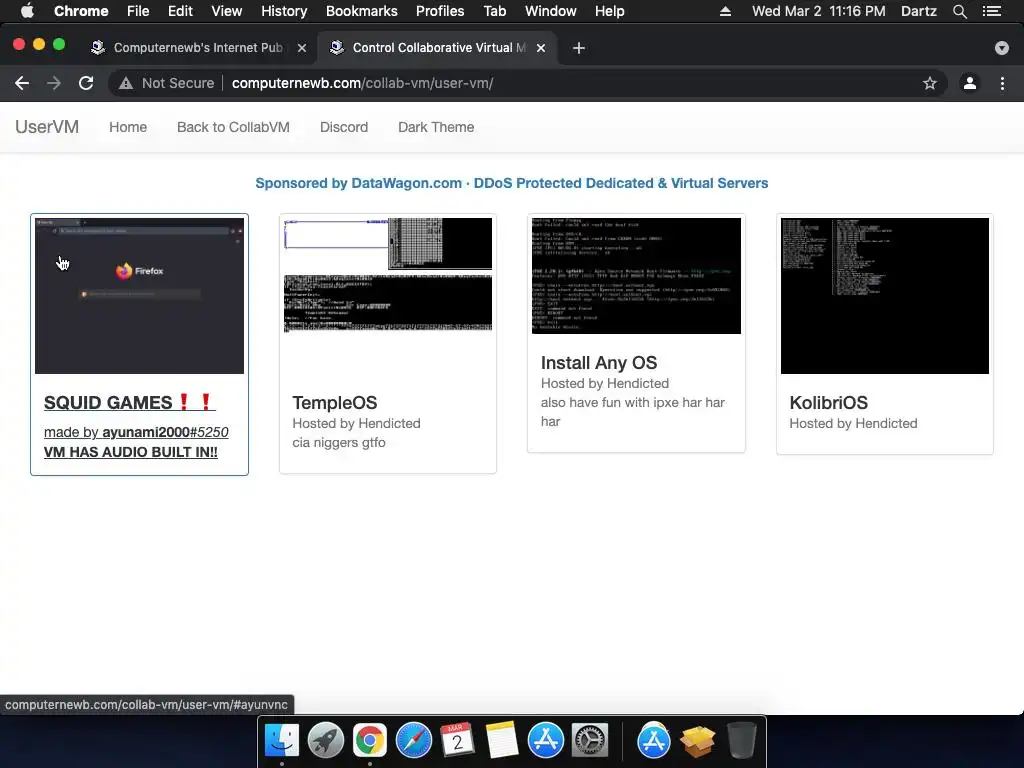Open Google Chrome from the Dock
The image size is (1024, 768).
pos(370,741)
